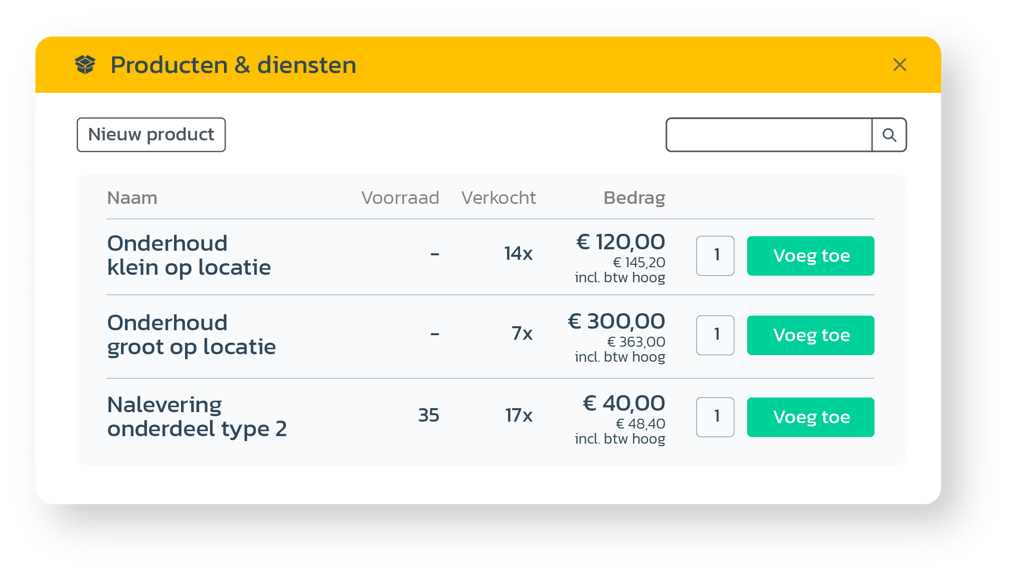This screenshot has height=576, width=1013.
Task: Click the Voorraad column header
Action: 400,197
